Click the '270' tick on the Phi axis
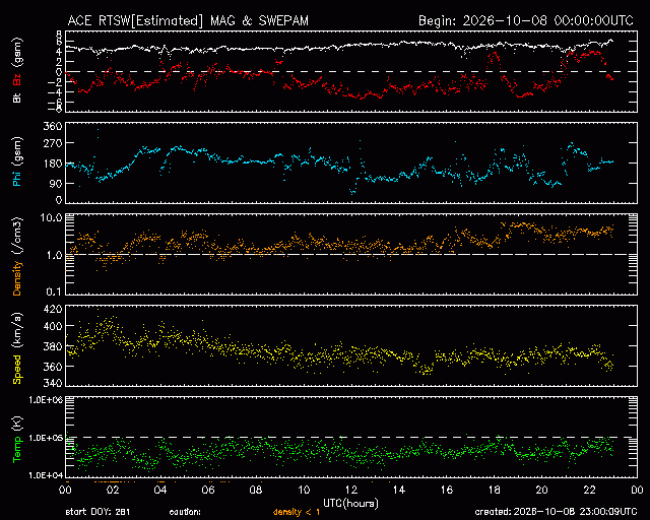This screenshot has width=650, height=520. (52, 143)
